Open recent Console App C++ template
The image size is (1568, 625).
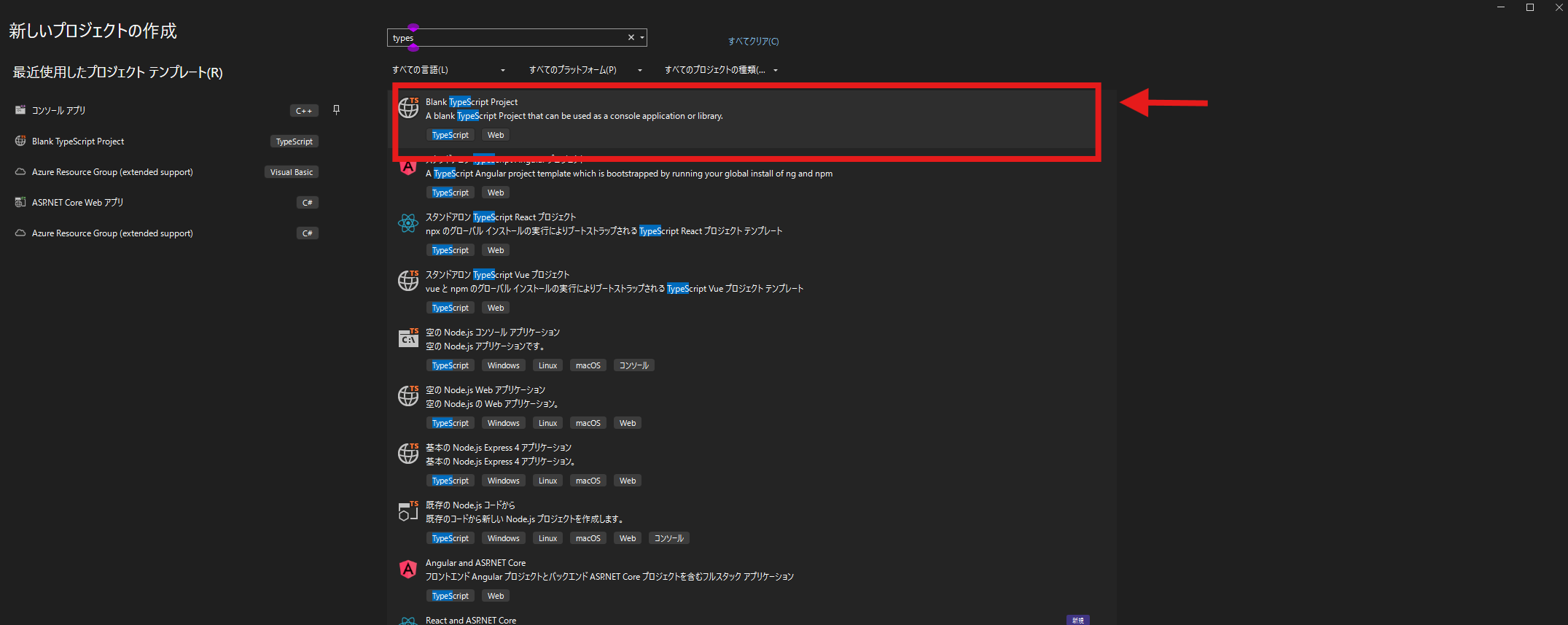166,110
